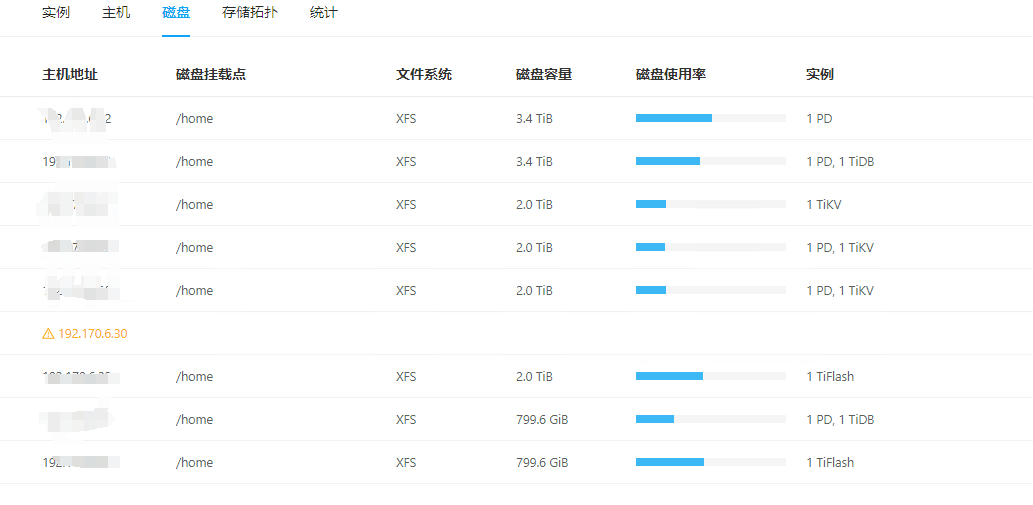Click the 实例 column header in table
The height and width of the screenshot is (505, 1033).
click(x=820, y=74)
